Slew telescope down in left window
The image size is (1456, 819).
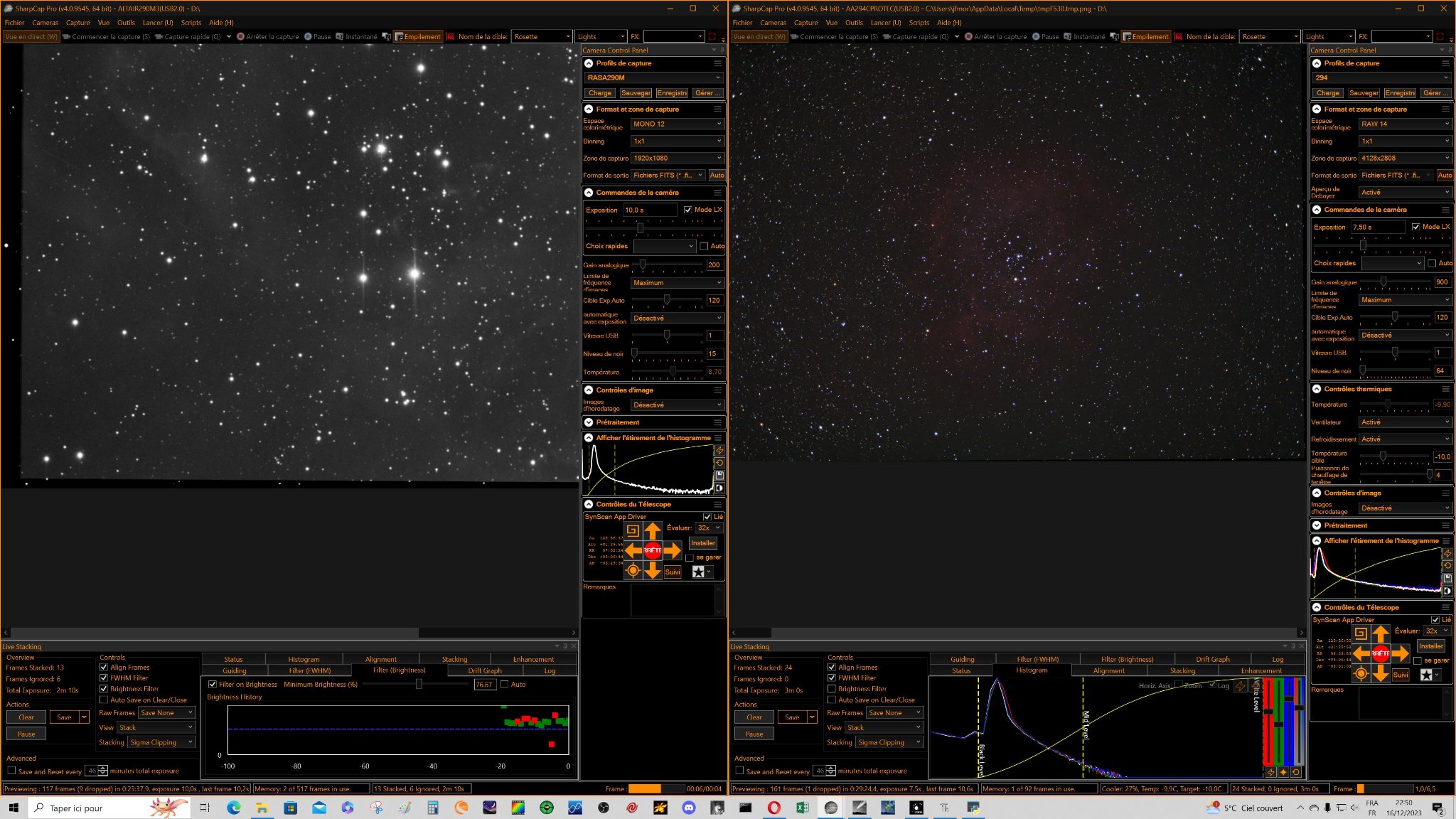(x=653, y=570)
